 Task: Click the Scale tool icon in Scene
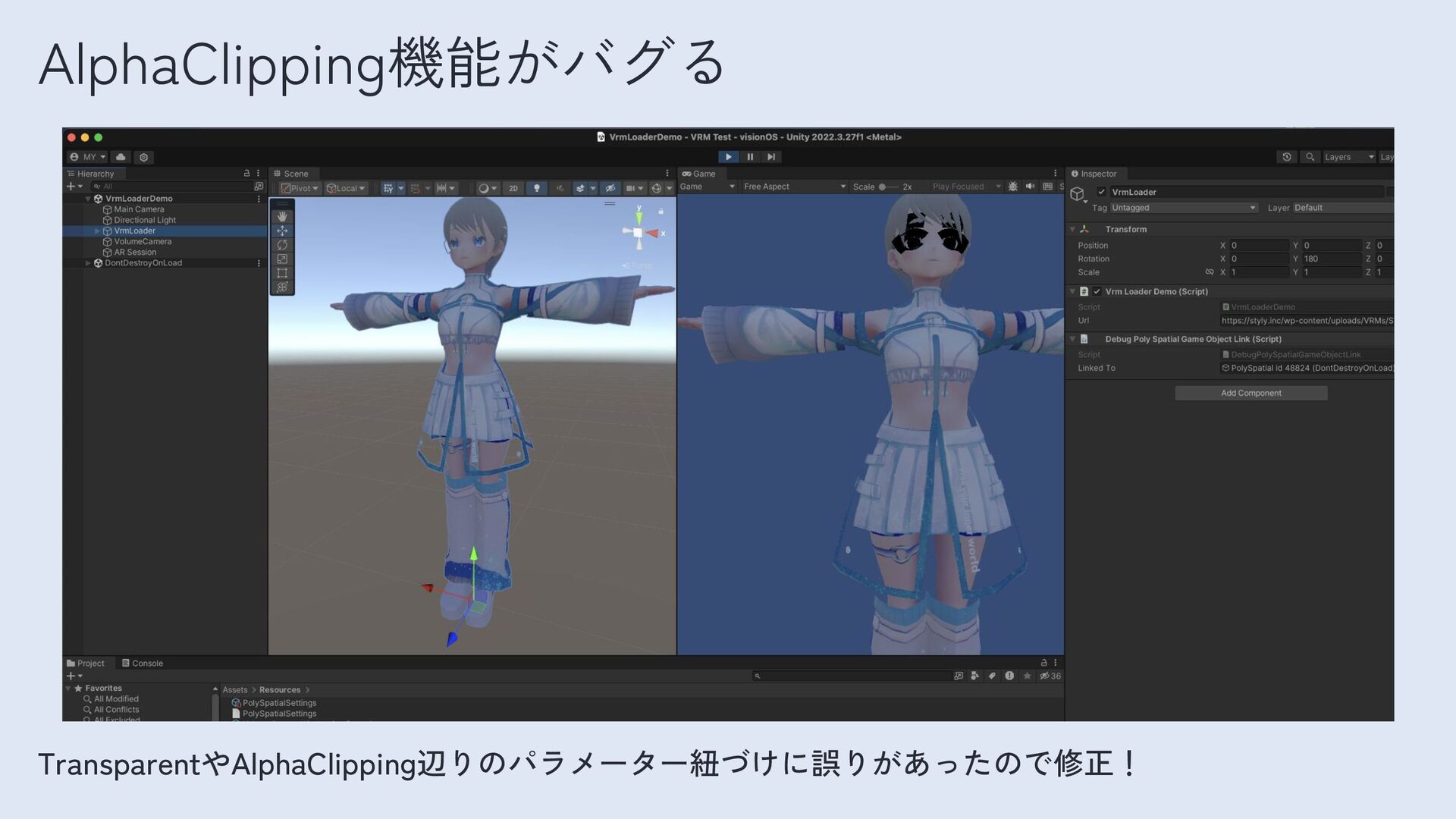pyautogui.click(x=282, y=259)
